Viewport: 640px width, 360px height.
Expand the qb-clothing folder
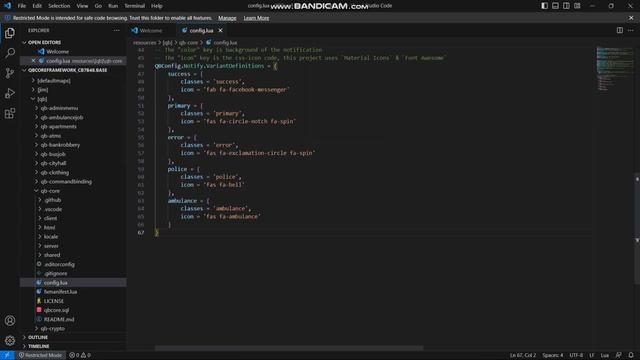[x=55, y=172]
